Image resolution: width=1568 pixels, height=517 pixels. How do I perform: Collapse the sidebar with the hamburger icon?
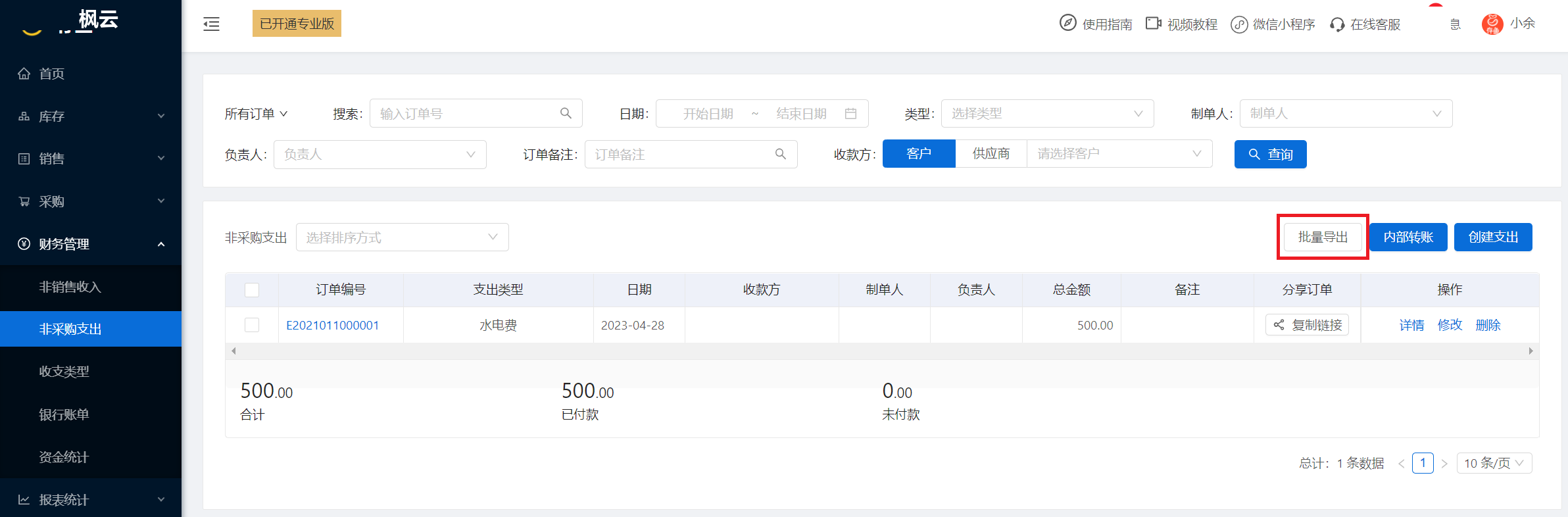211,24
